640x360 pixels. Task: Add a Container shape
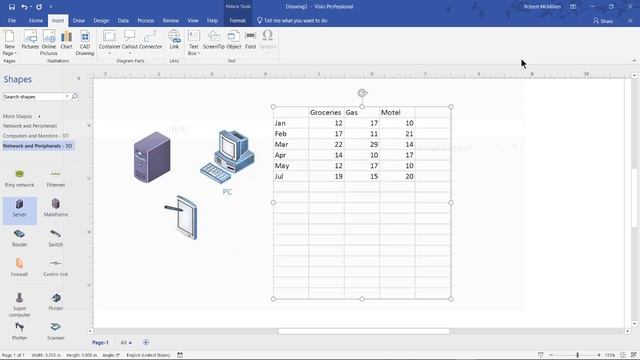tap(109, 42)
